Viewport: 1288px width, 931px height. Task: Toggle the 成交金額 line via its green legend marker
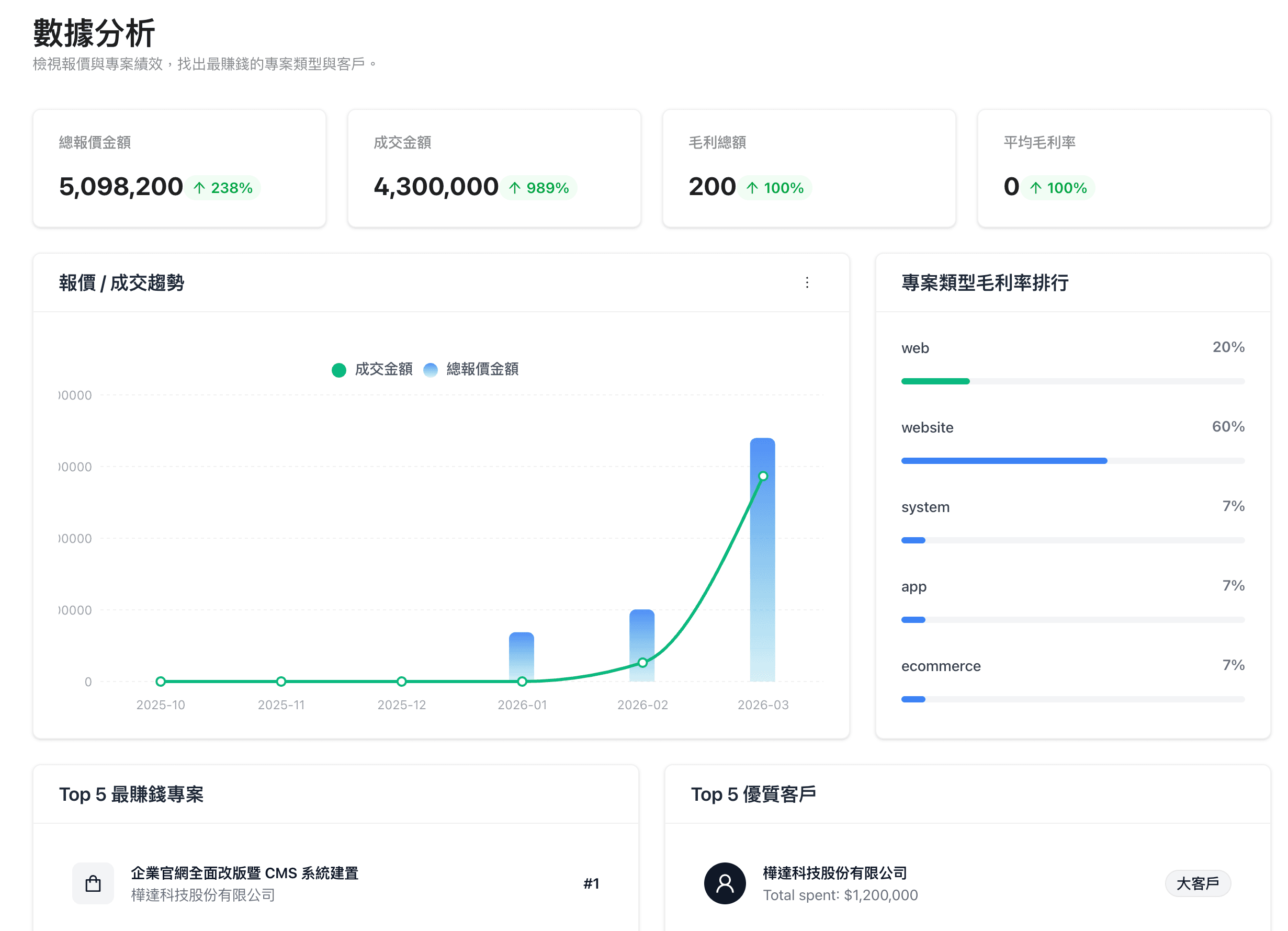(x=339, y=370)
